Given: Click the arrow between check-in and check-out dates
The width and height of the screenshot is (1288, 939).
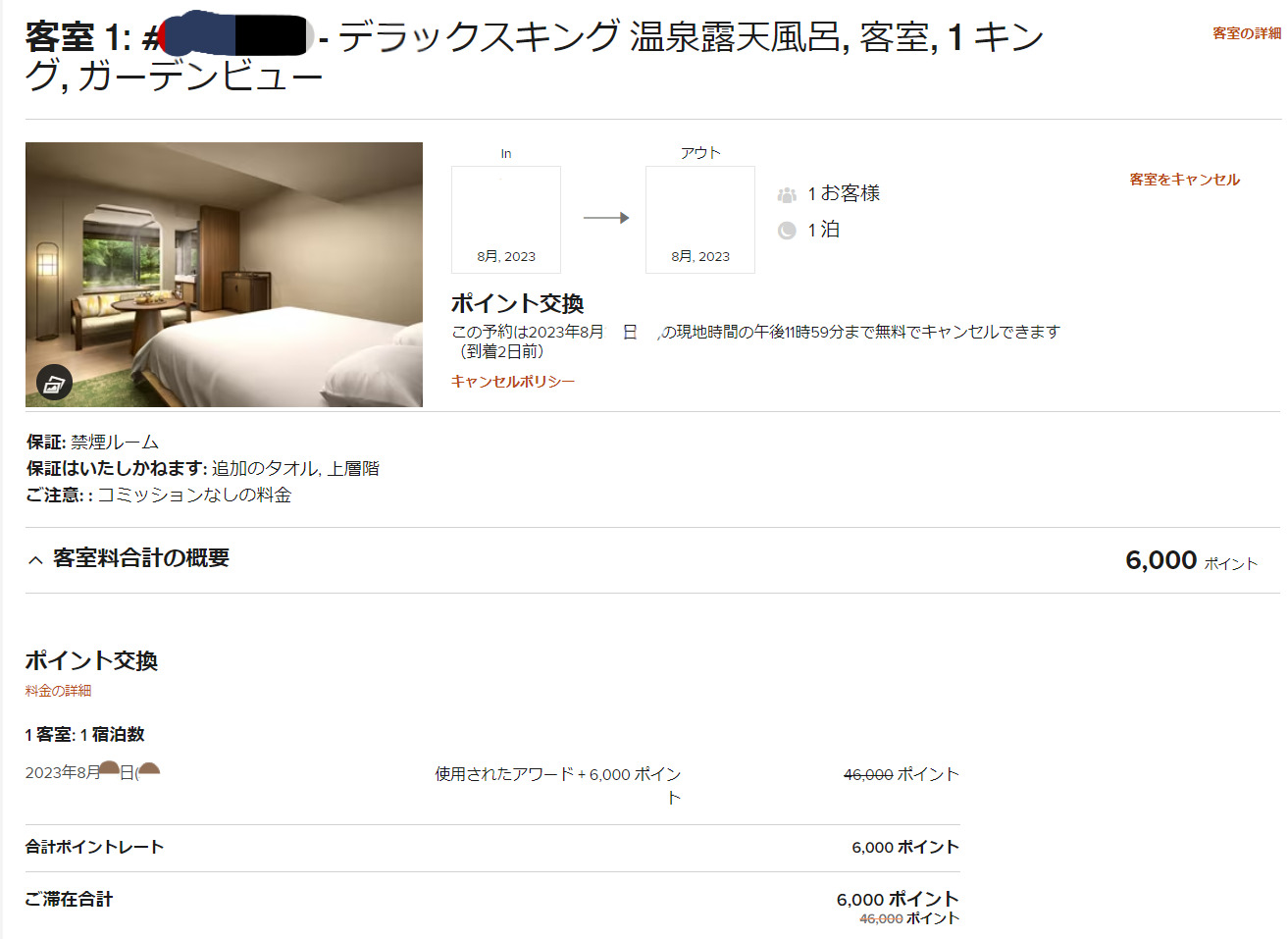Looking at the screenshot, I should tap(606, 218).
